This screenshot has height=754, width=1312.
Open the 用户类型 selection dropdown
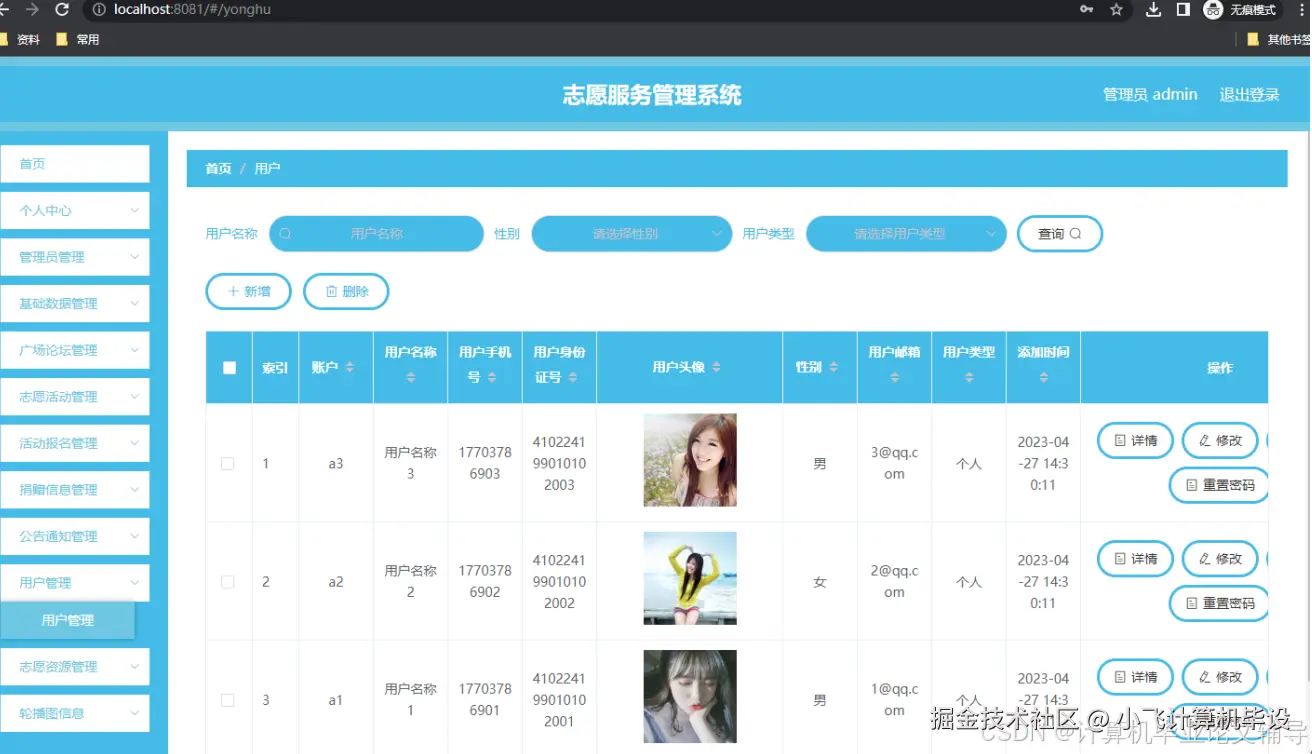906,234
